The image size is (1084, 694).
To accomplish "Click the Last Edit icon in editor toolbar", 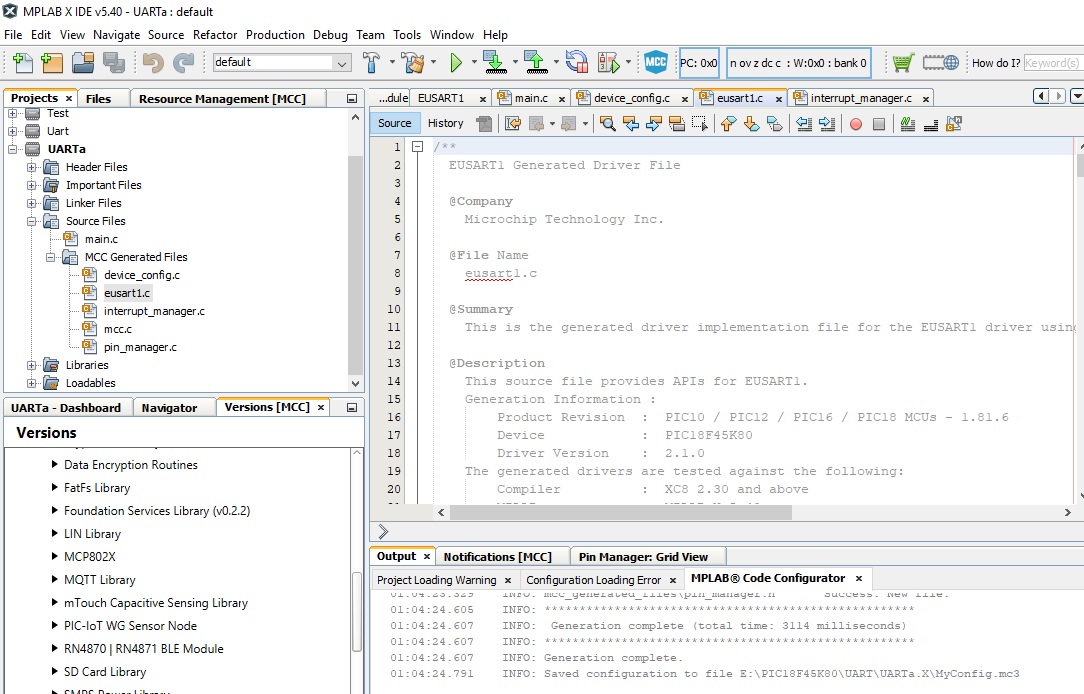I will 512,124.
